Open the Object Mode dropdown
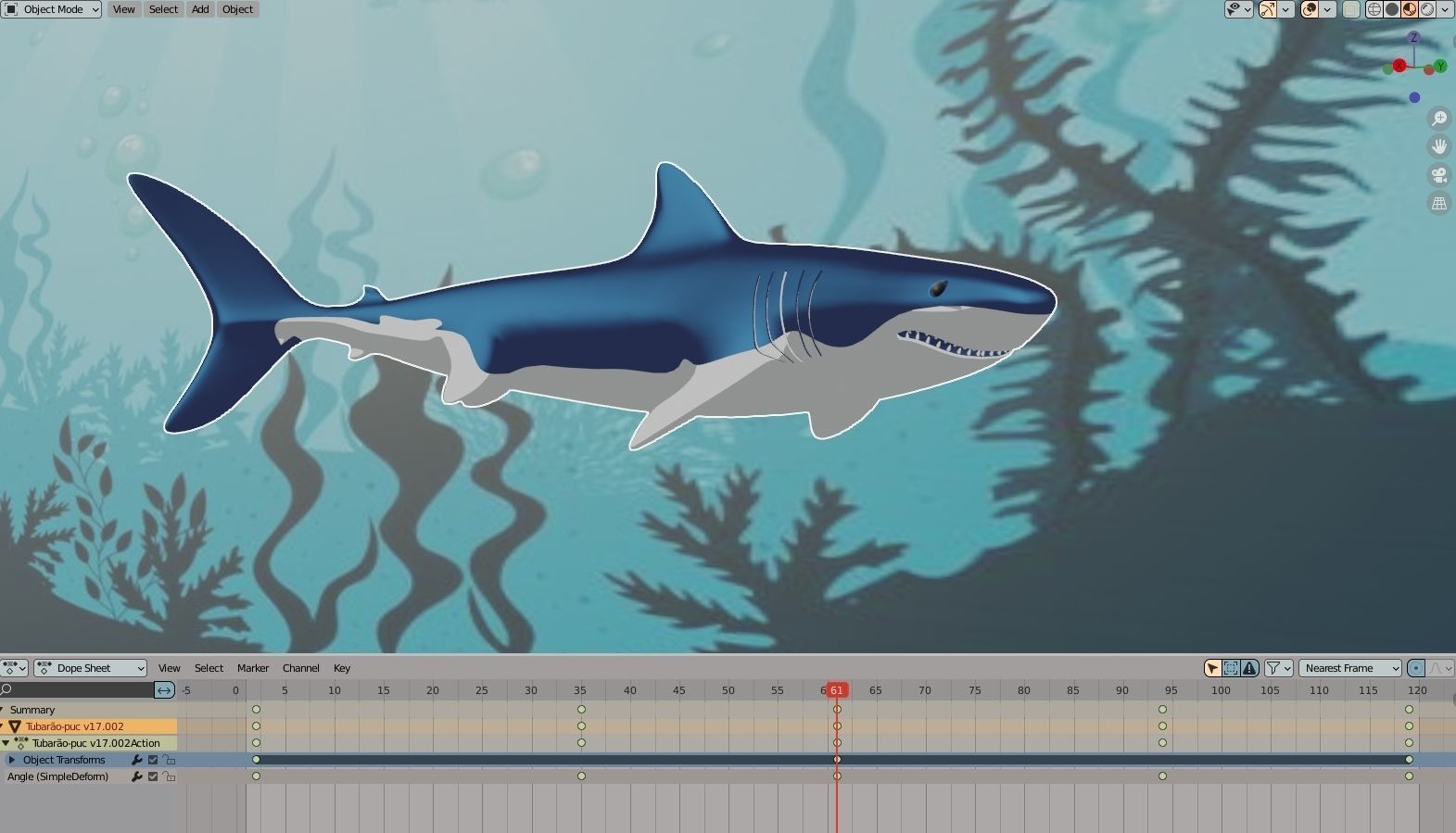 click(x=51, y=9)
